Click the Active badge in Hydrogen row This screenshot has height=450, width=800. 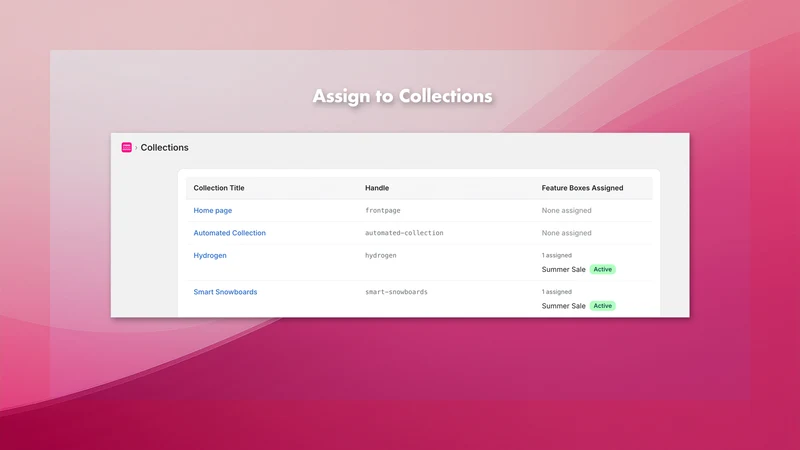pos(603,269)
